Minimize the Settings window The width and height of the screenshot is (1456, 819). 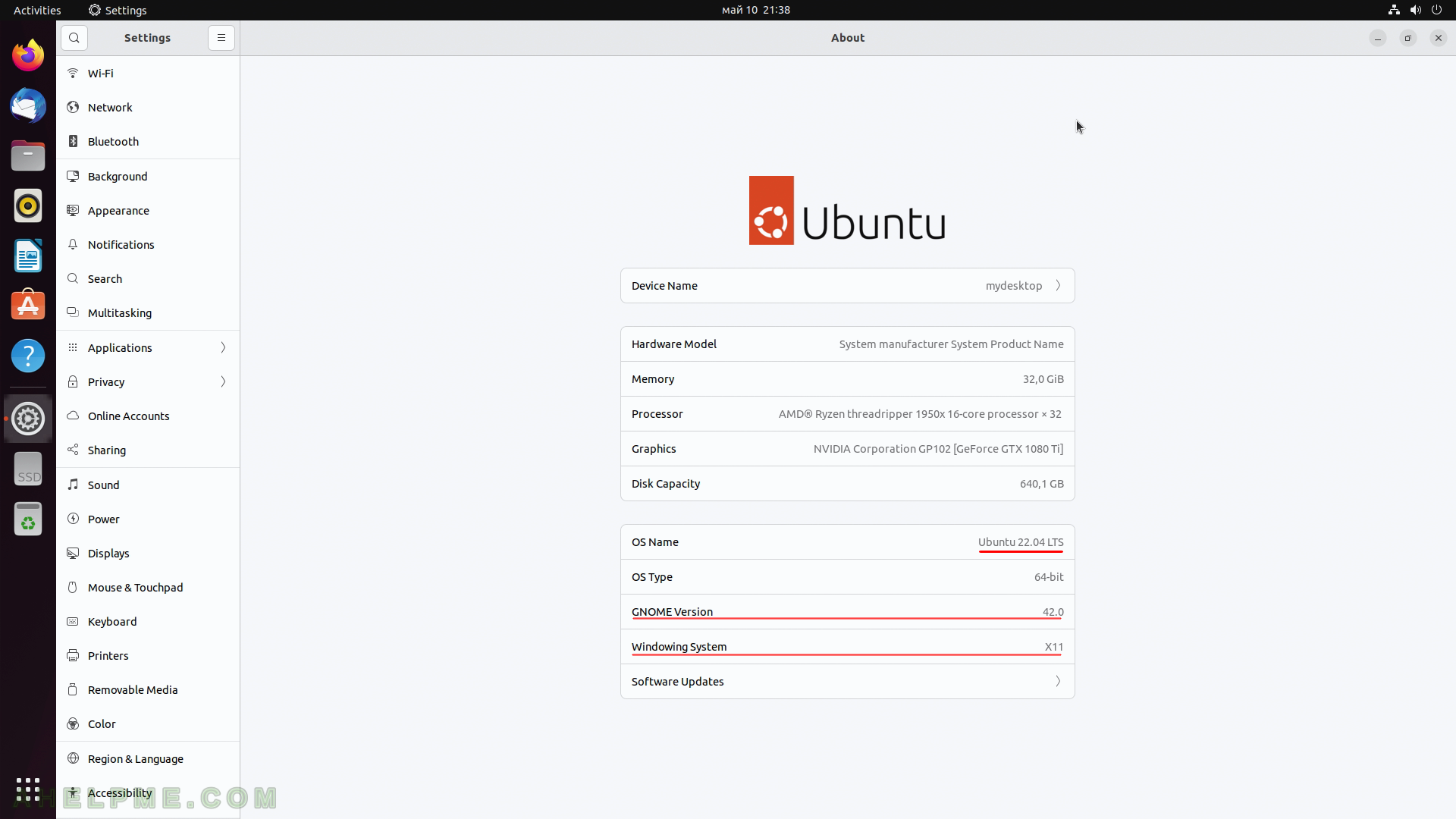click(1378, 38)
